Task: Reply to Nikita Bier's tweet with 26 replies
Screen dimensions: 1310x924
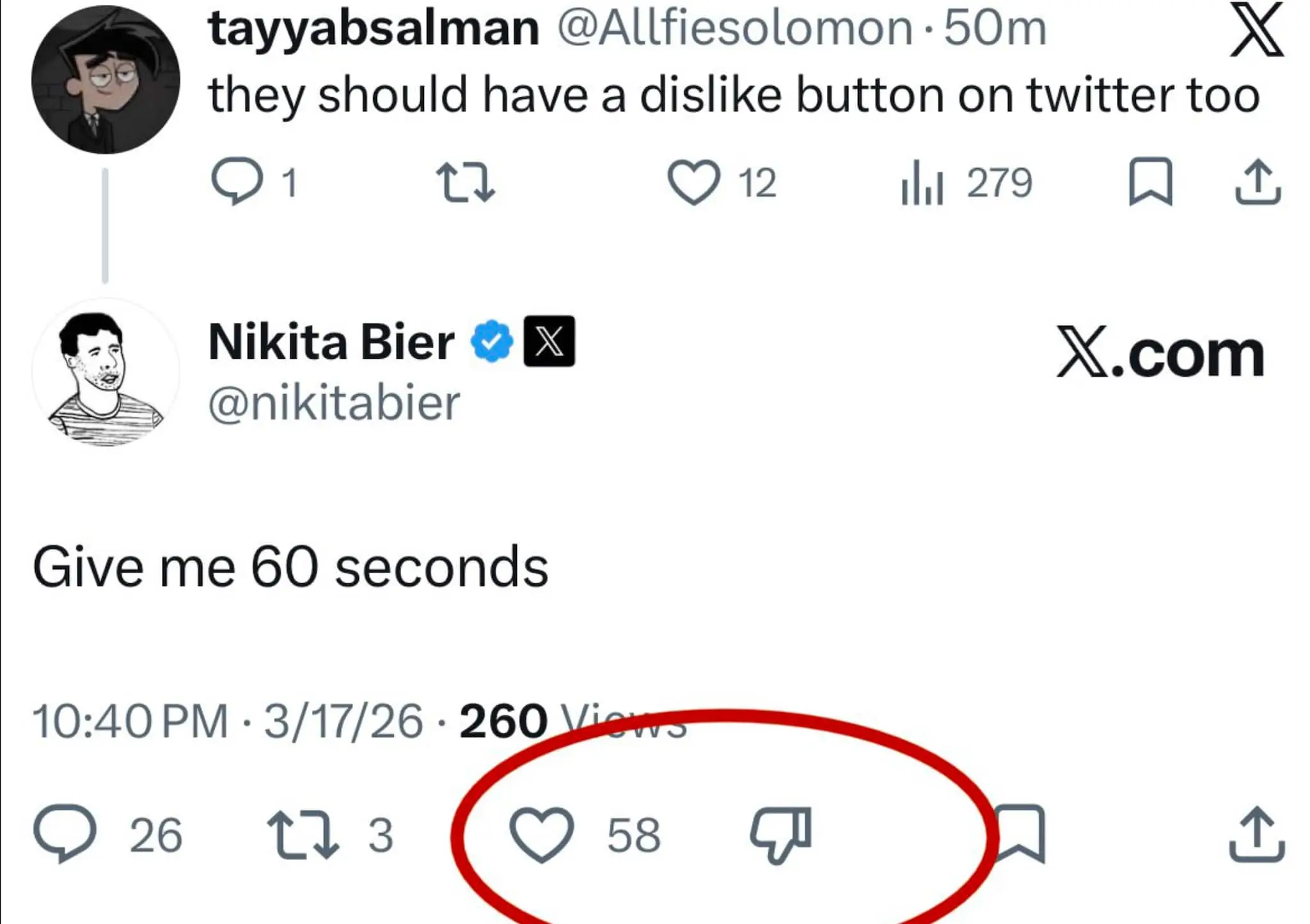Action: pyautogui.click(x=65, y=834)
